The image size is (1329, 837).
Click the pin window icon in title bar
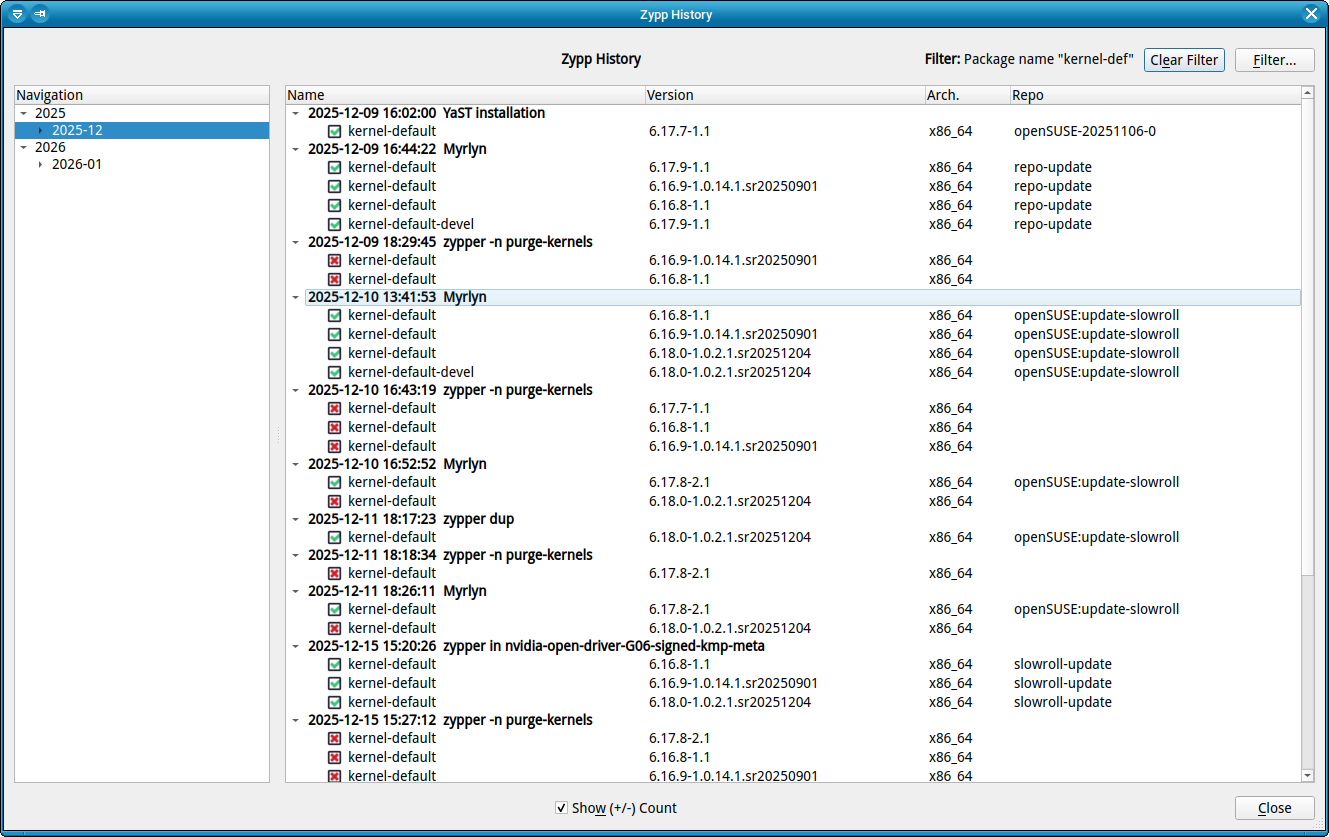coord(39,14)
